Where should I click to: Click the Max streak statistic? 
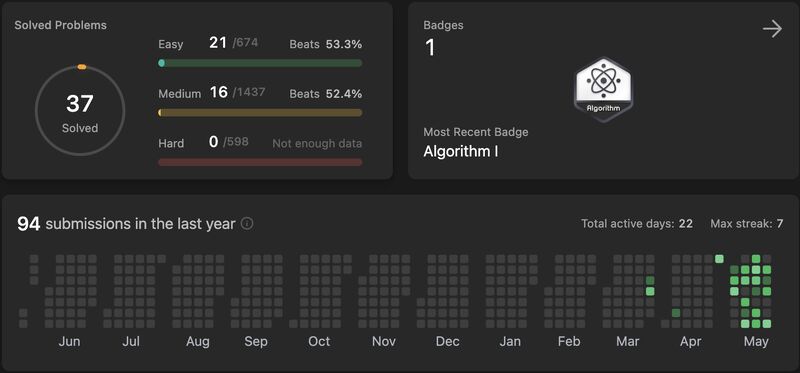(x=746, y=223)
